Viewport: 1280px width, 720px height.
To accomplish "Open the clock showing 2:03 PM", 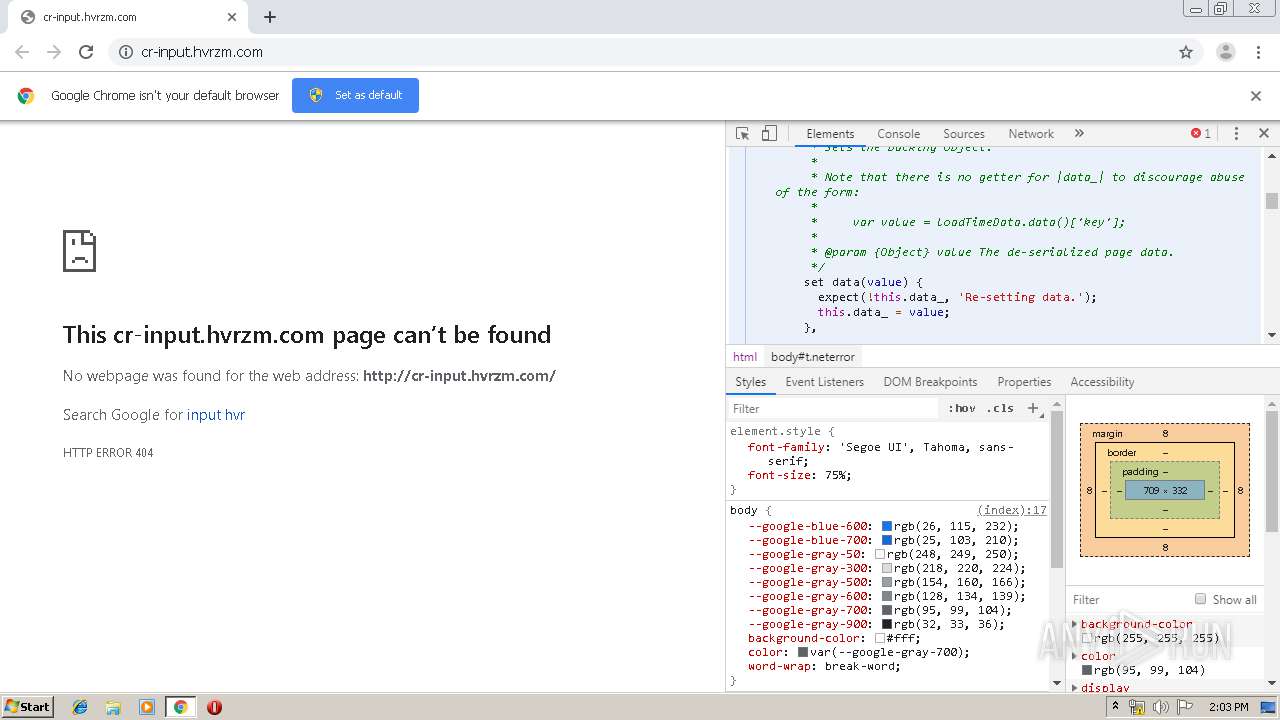I will point(1228,707).
